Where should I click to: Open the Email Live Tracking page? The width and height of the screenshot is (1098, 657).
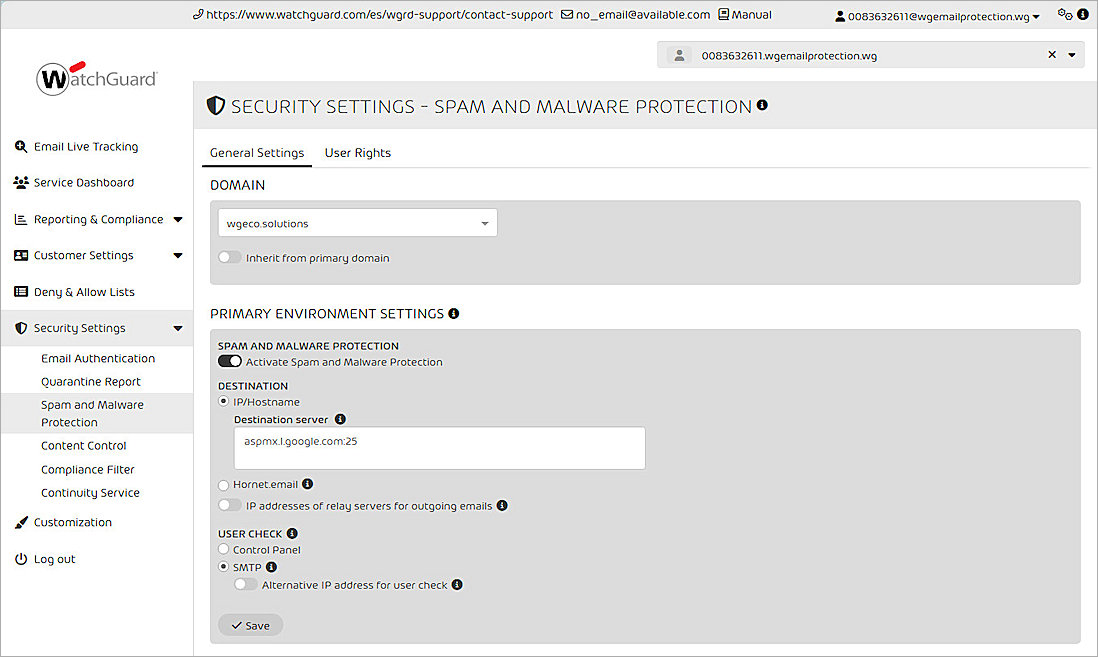pyautogui.click(x=87, y=147)
